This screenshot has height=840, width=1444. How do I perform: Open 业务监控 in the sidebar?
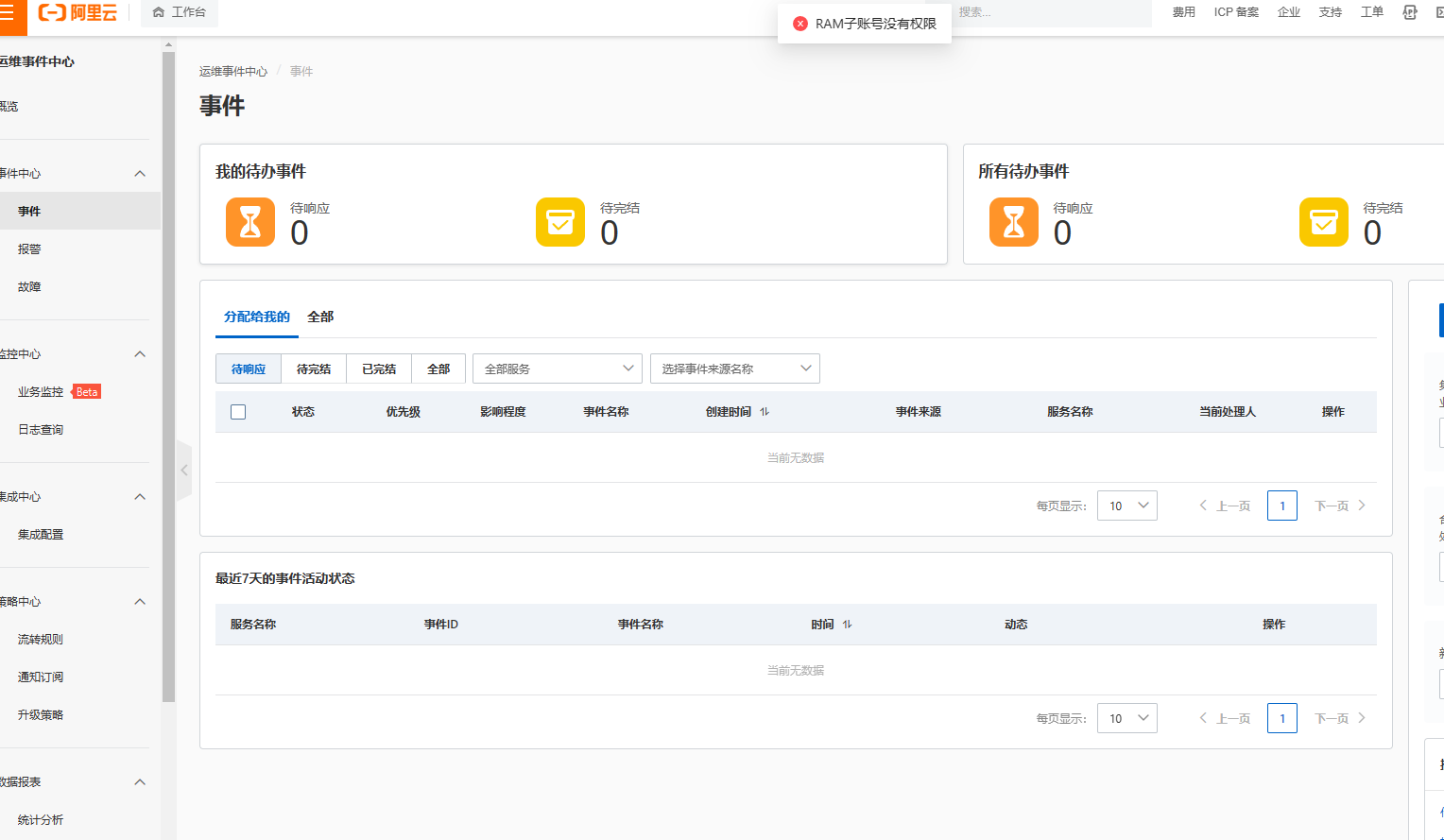[41, 392]
